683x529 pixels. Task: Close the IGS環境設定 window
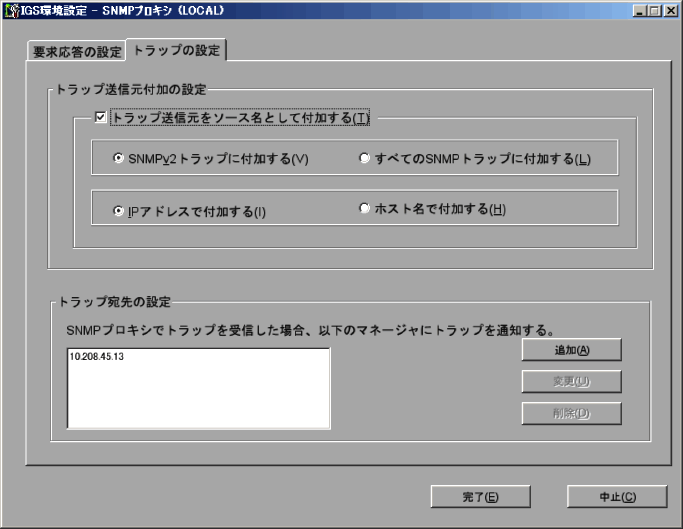coord(670,10)
